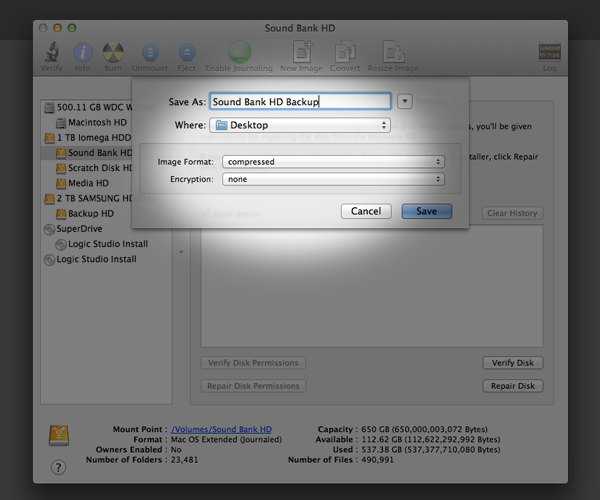Click the Verify microscope icon in toolbar
Viewport: 600px width, 500px height.
(51, 52)
